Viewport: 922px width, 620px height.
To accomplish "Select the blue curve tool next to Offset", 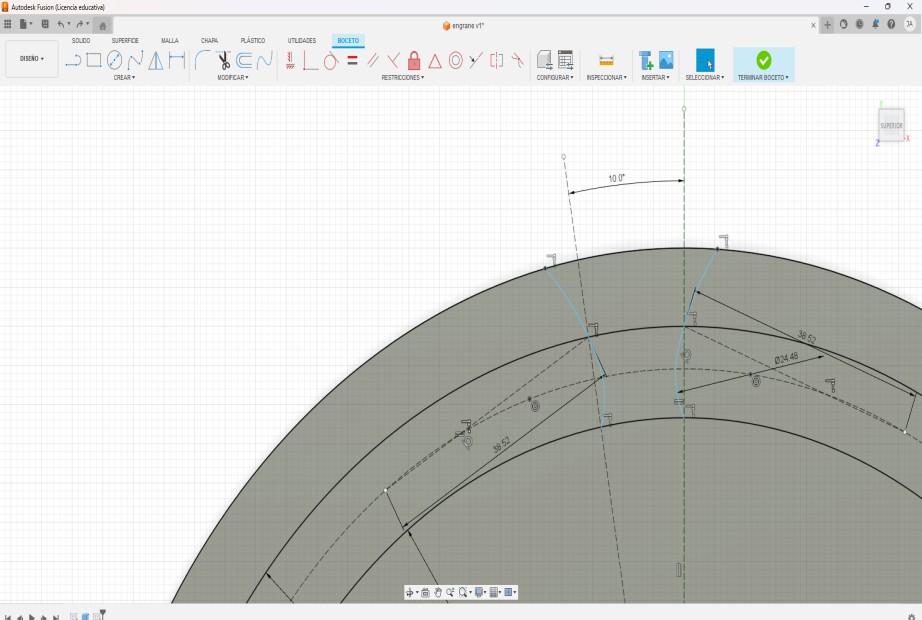I will click(x=265, y=60).
